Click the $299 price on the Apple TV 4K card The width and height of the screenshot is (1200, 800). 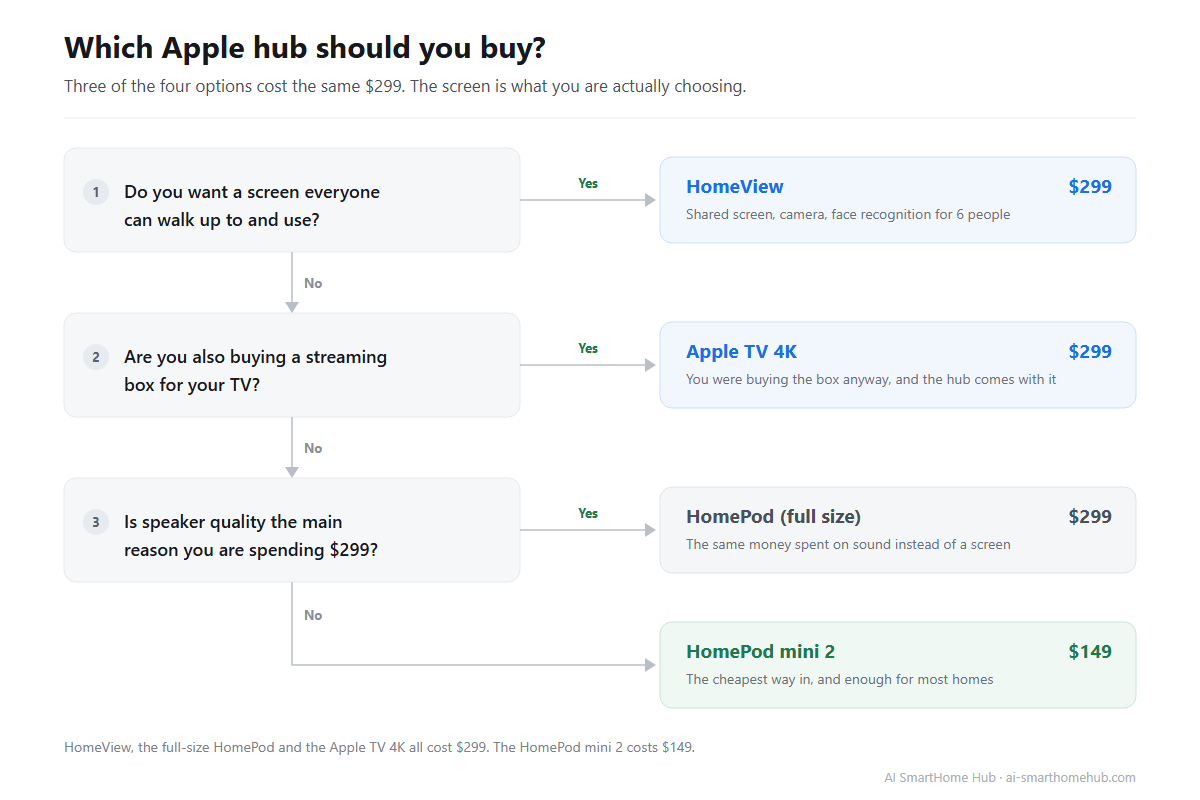[1090, 352]
